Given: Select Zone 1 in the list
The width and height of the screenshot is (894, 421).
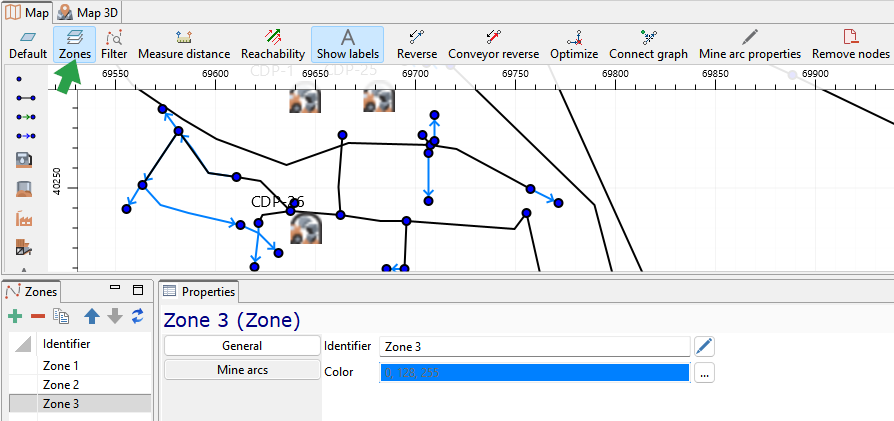Looking at the screenshot, I should (x=80, y=366).
